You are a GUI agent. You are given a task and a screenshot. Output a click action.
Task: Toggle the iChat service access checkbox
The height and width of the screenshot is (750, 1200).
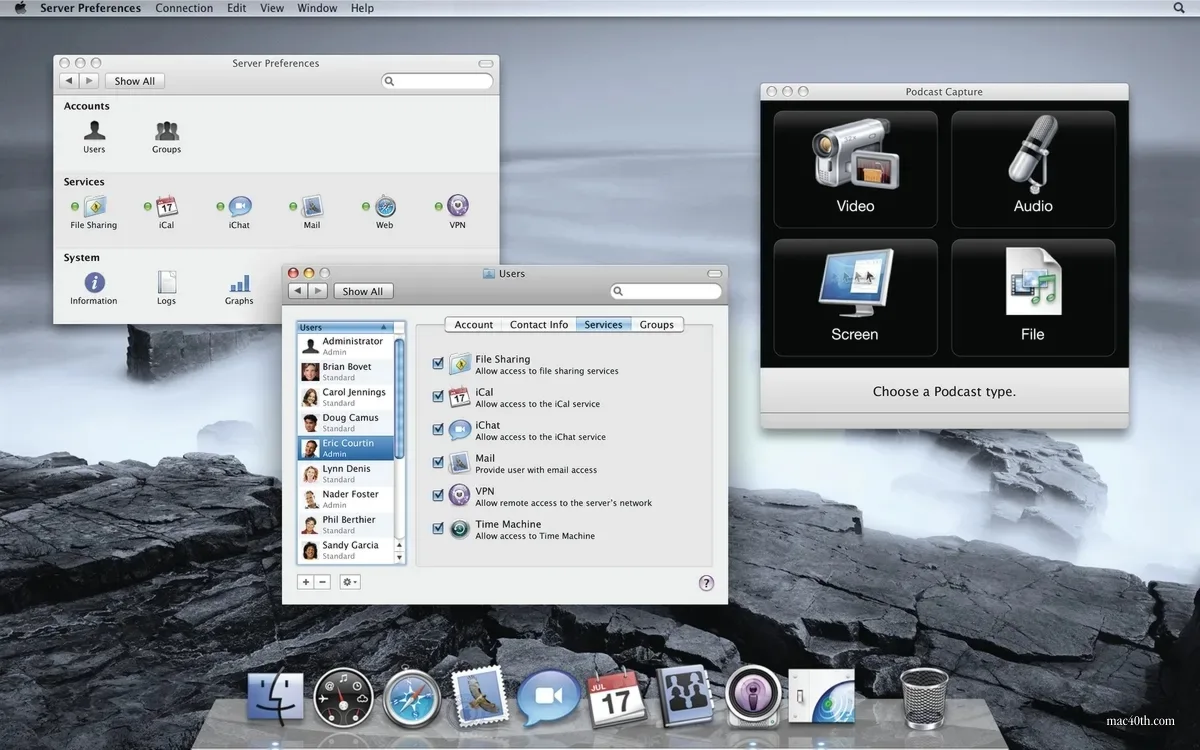pyautogui.click(x=437, y=427)
